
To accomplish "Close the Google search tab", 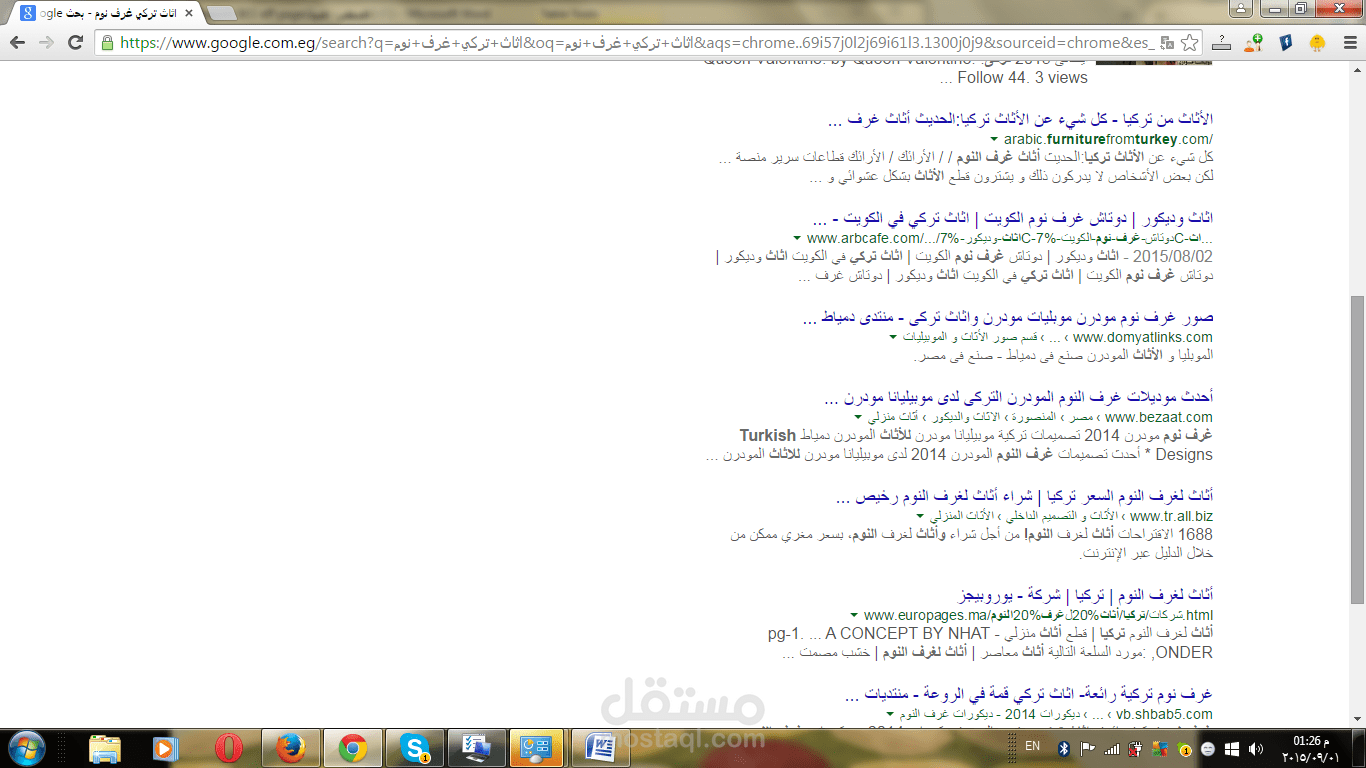I will tap(188, 13).
